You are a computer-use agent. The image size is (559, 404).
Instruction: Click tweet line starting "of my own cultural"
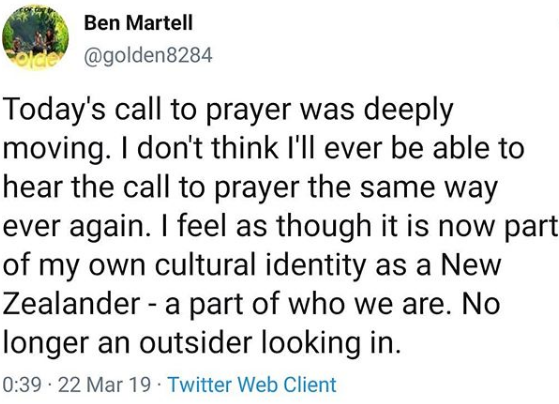coord(252,266)
